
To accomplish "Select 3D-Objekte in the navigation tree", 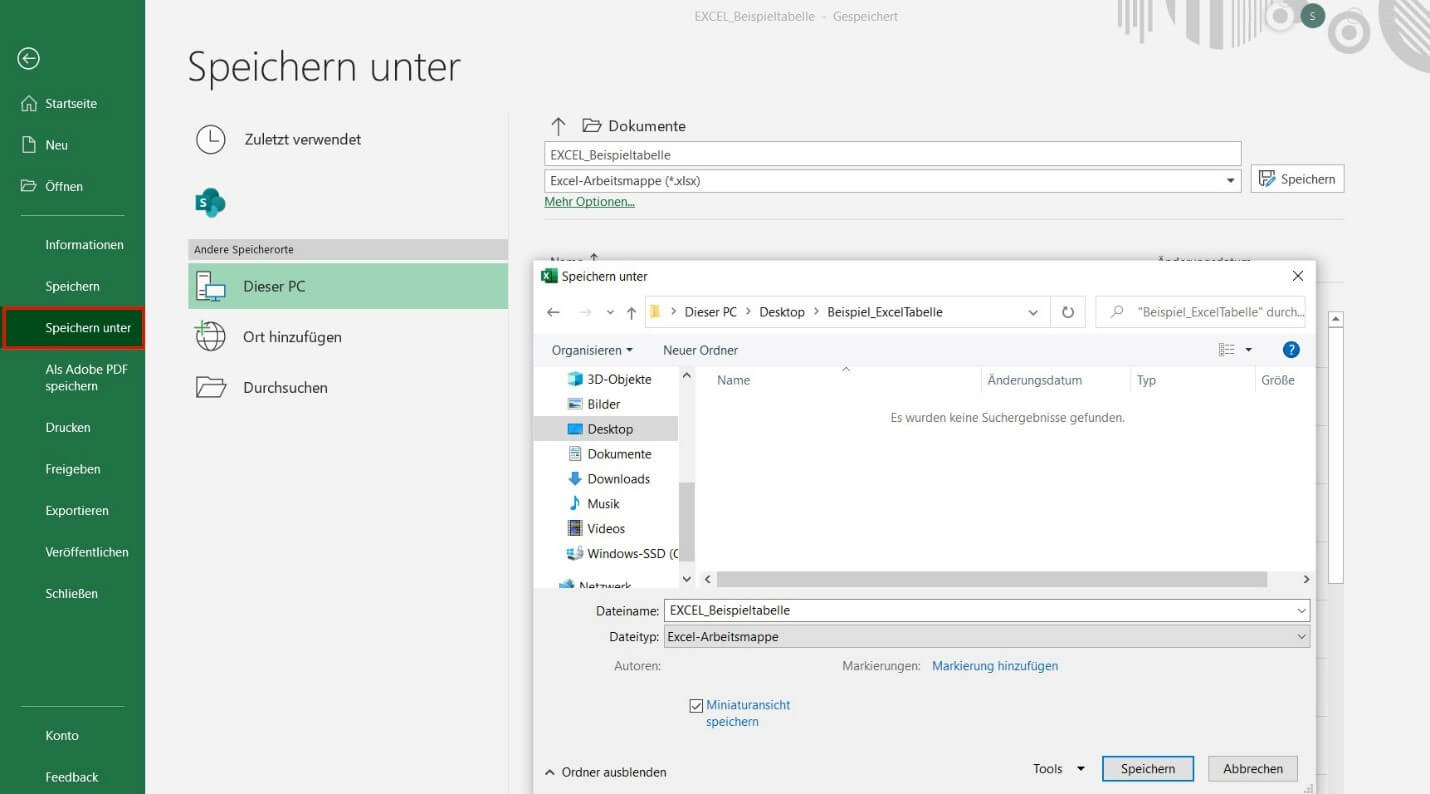I will [x=610, y=379].
